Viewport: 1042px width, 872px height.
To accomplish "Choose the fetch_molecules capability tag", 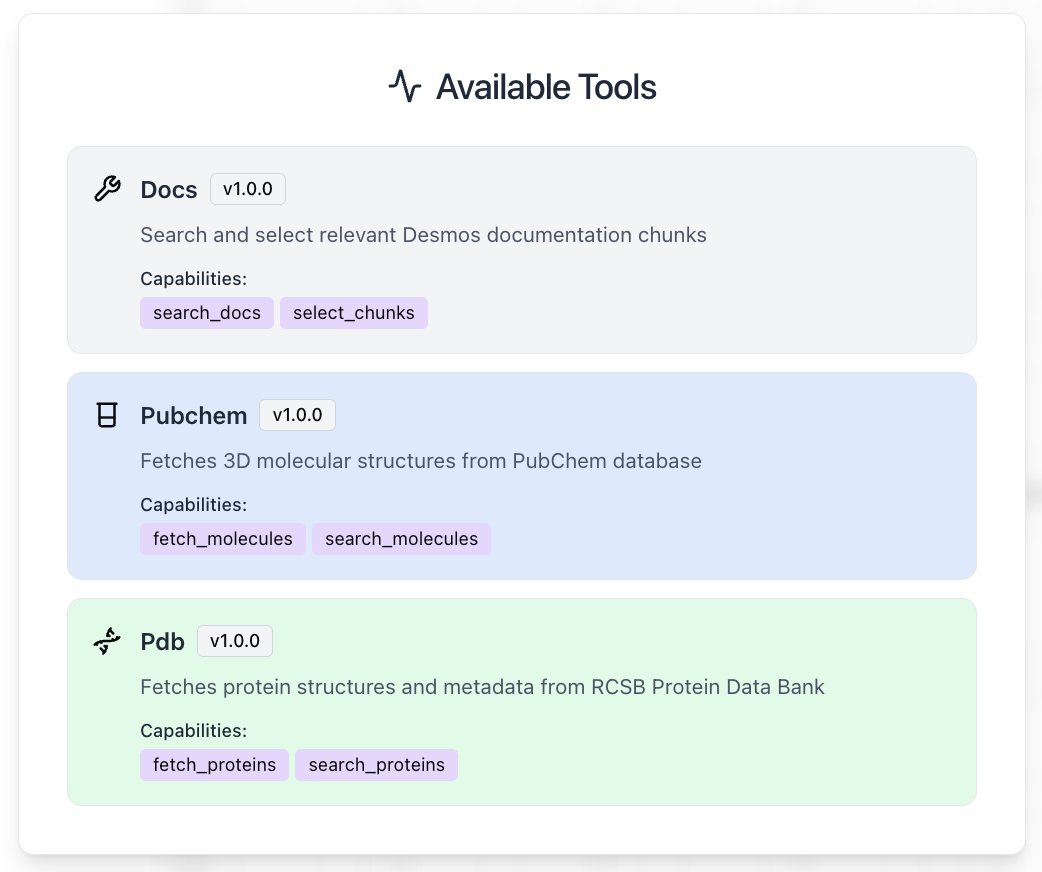I will click(x=223, y=539).
